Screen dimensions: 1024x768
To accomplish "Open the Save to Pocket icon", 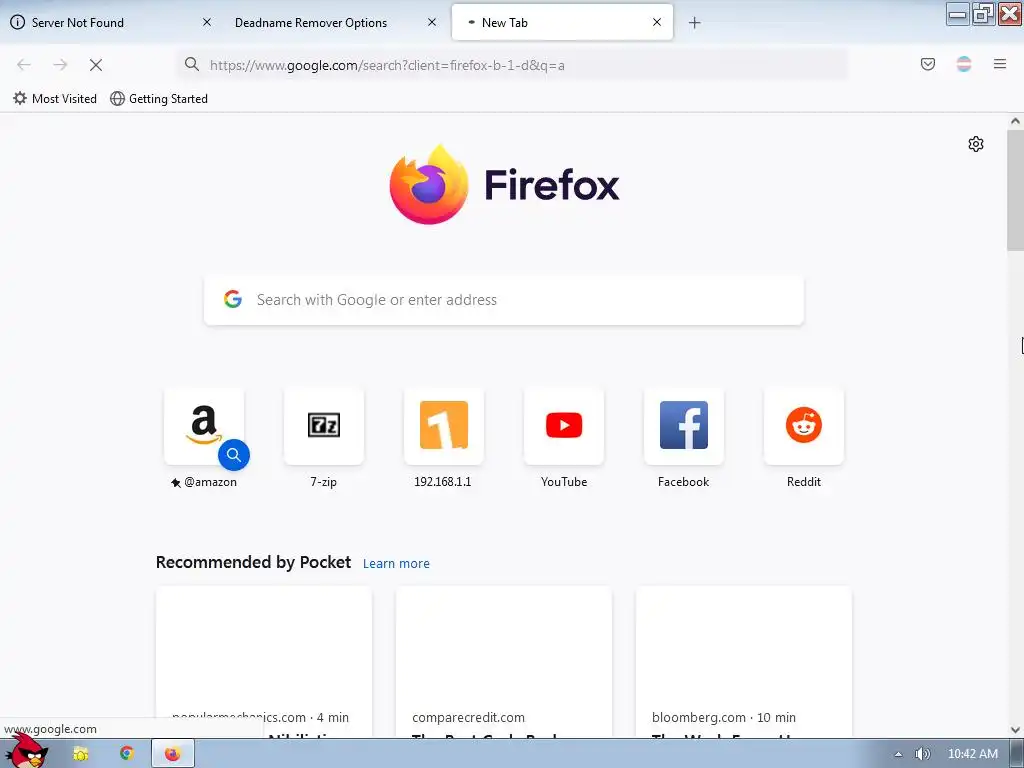I will click(x=927, y=64).
